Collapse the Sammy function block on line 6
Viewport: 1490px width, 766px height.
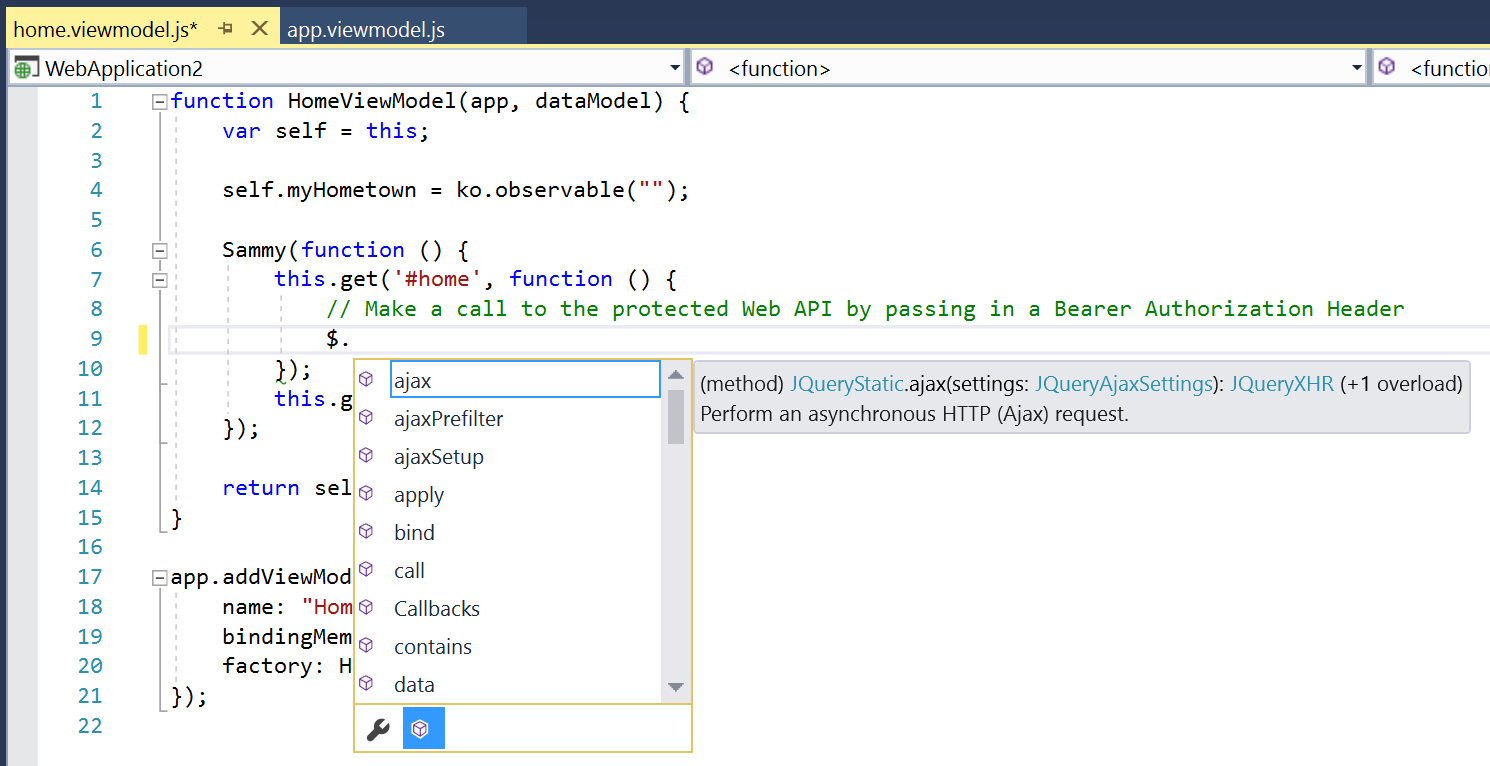(158, 250)
